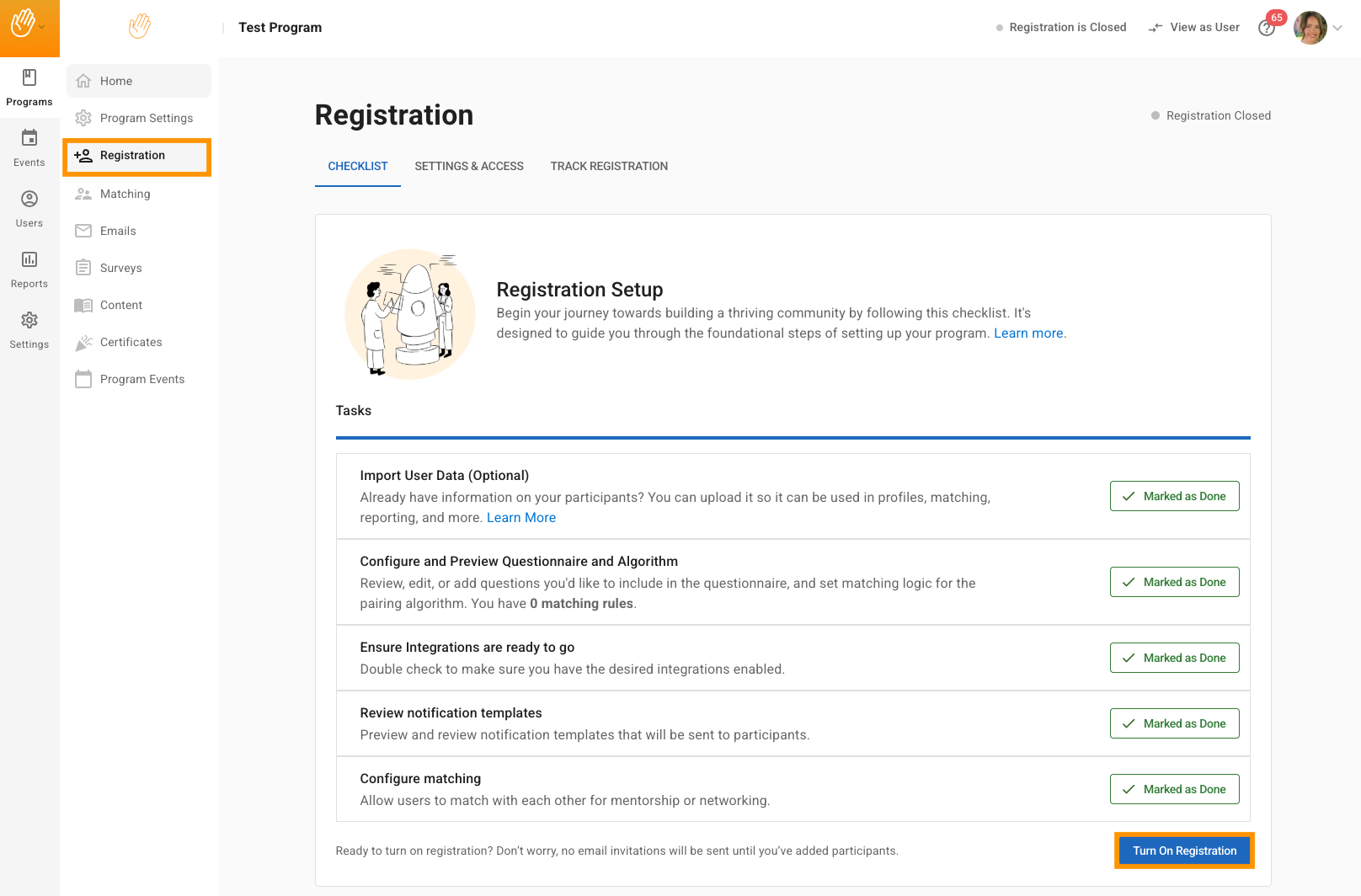
Task: Open the Programs section icon
Action: click(x=29, y=78)
